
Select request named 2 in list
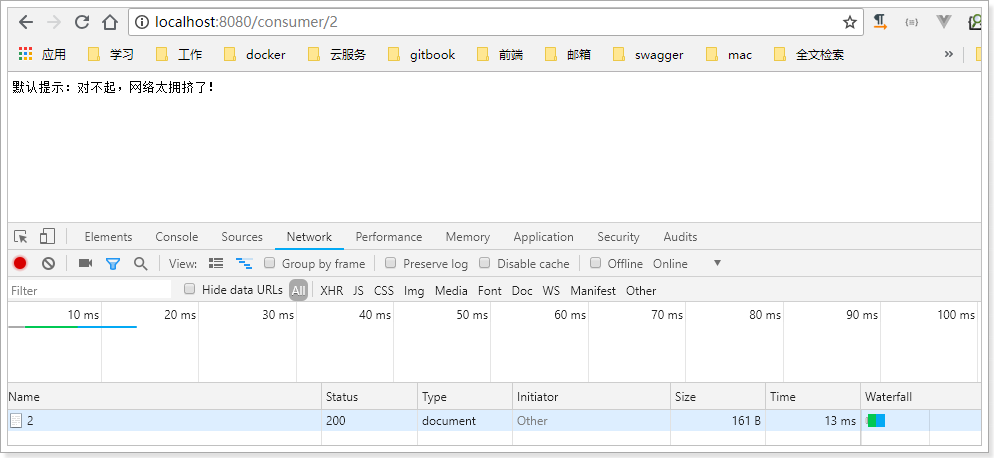30,421
